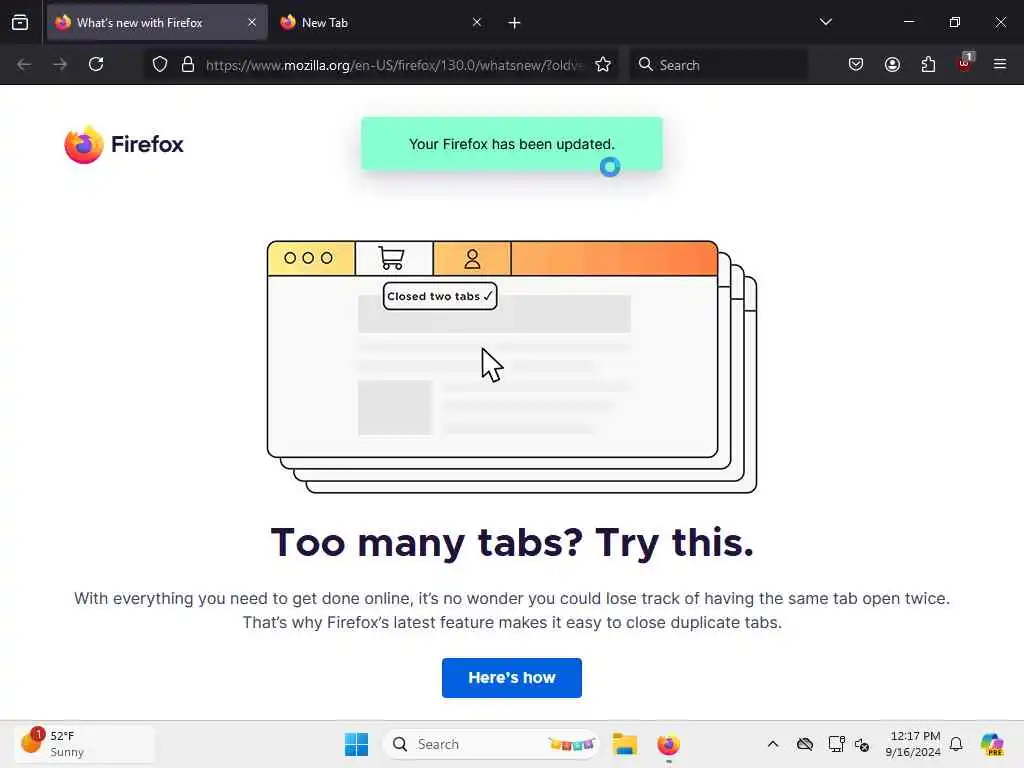Screen dimensions: 1024x768
Task: Open the Firefox account menu
Action: pyautogui.click(x=892, y=64)
